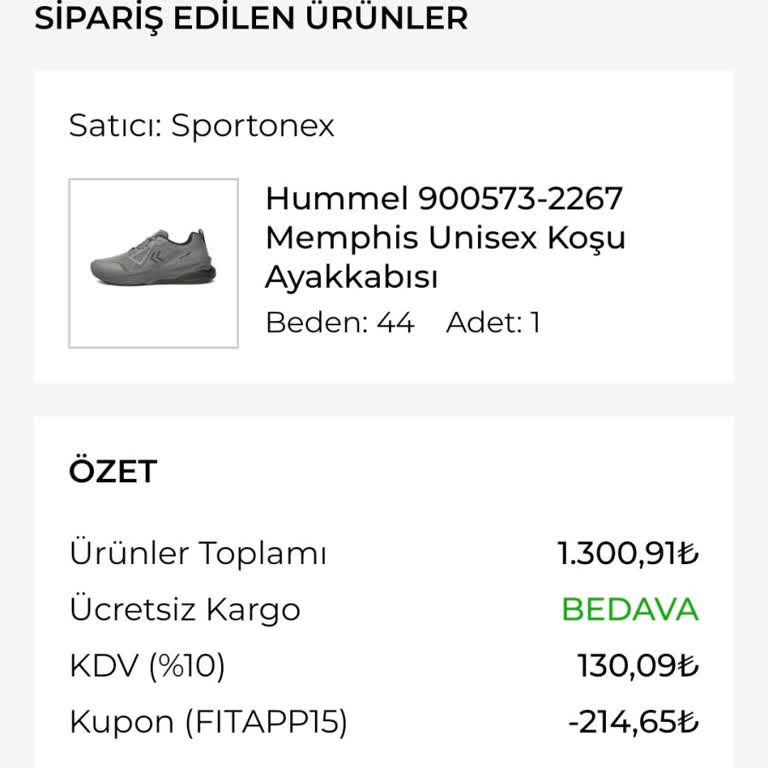The width and height of the screenshot is (768, 768).
Task: Click the word Ayakkabısı in product name
Action: click(x=351, y=278)
